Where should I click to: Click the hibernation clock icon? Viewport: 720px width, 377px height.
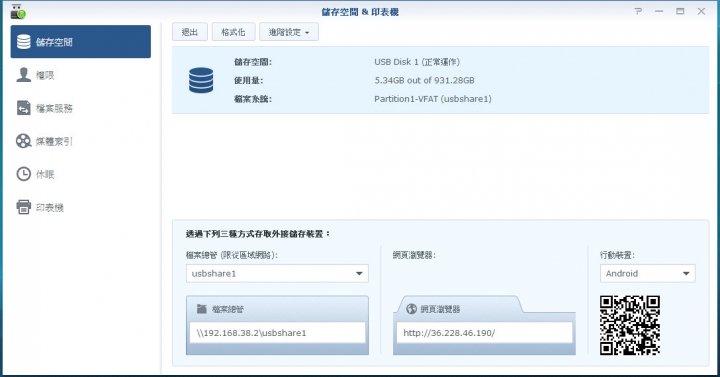coord(23,174)
